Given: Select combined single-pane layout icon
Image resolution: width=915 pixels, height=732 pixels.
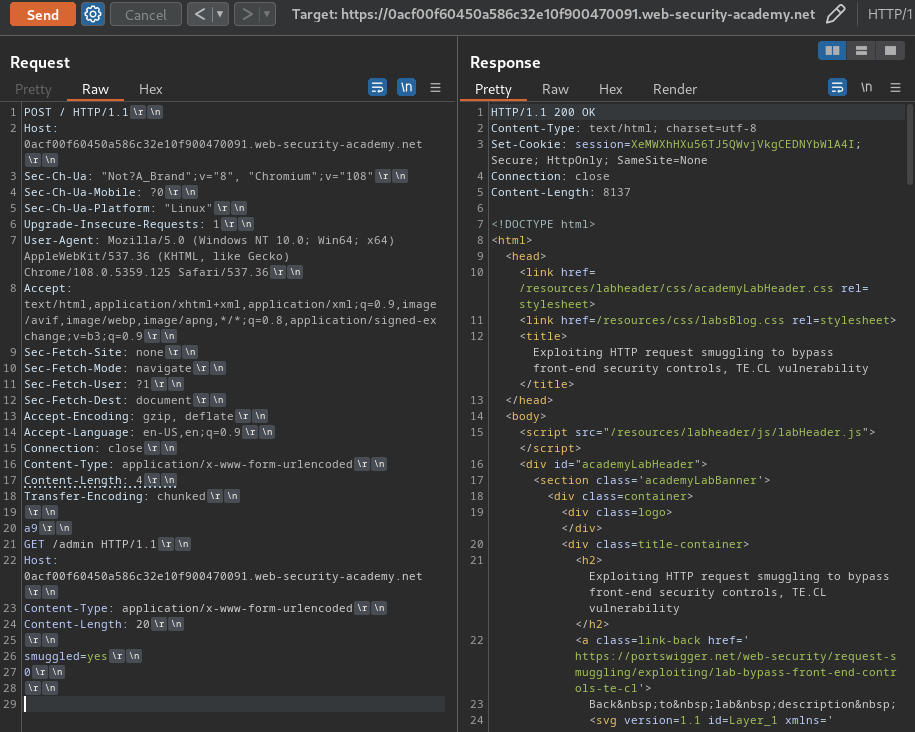Looking at the screenshot, I should 890,51.
